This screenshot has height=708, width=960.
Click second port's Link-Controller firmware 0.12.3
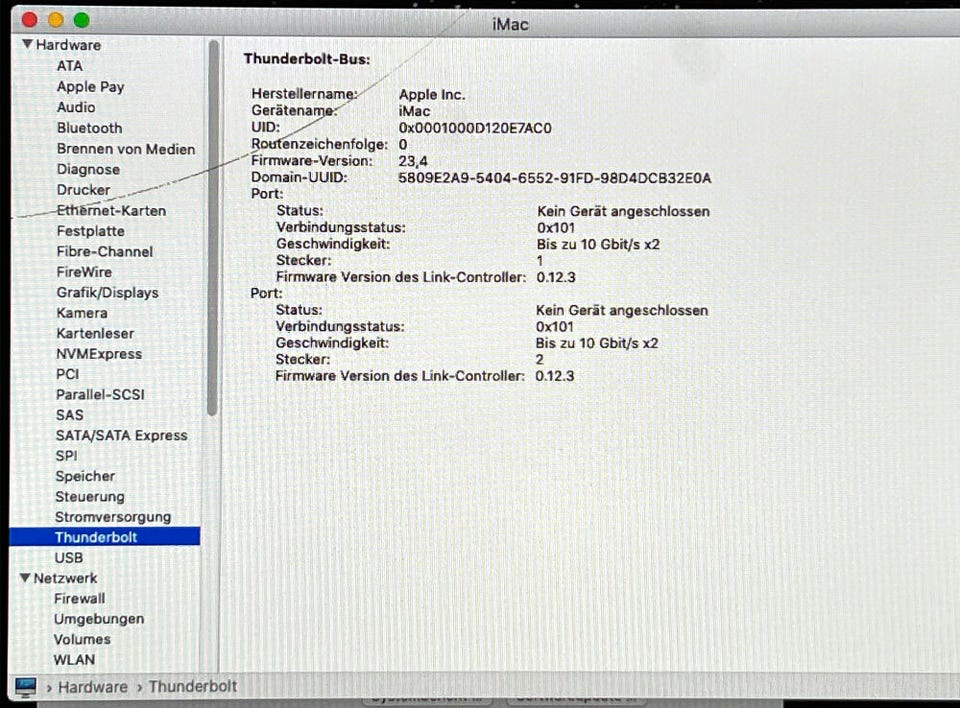pyautogui.click(x=555, y=376)
